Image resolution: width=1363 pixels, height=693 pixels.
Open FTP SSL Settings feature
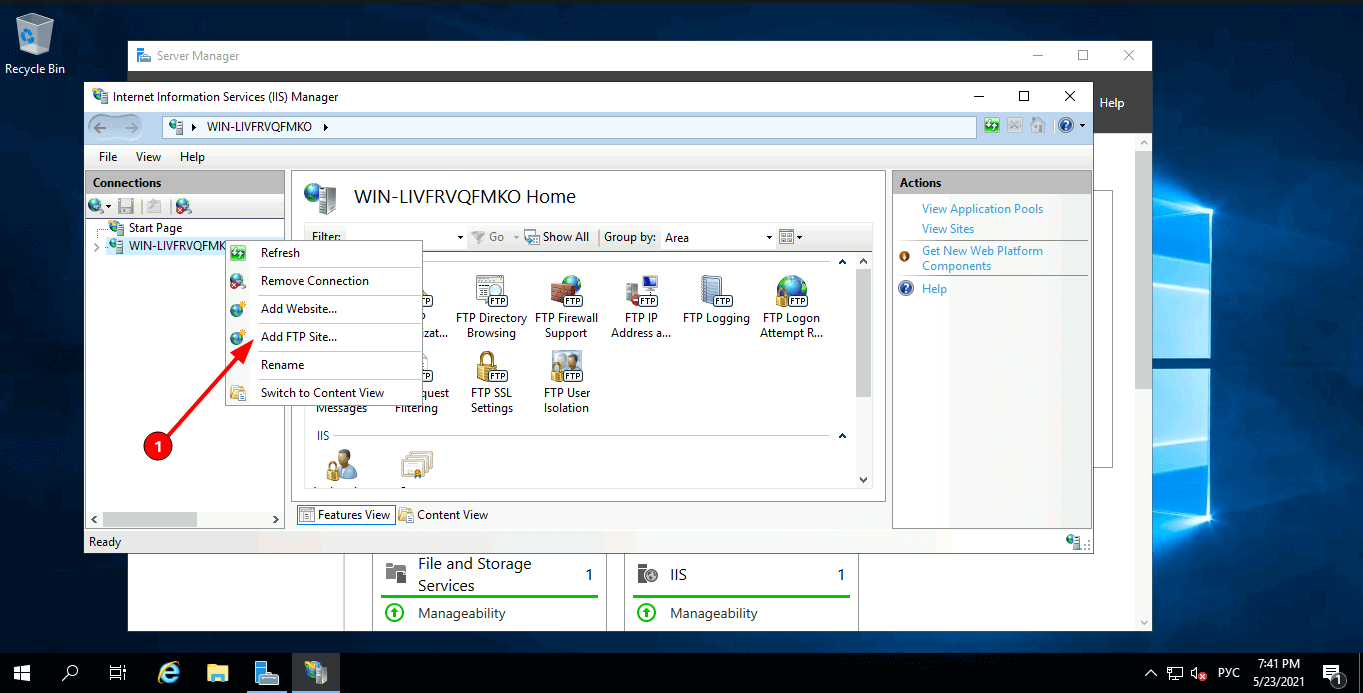(x=491, y=382)
